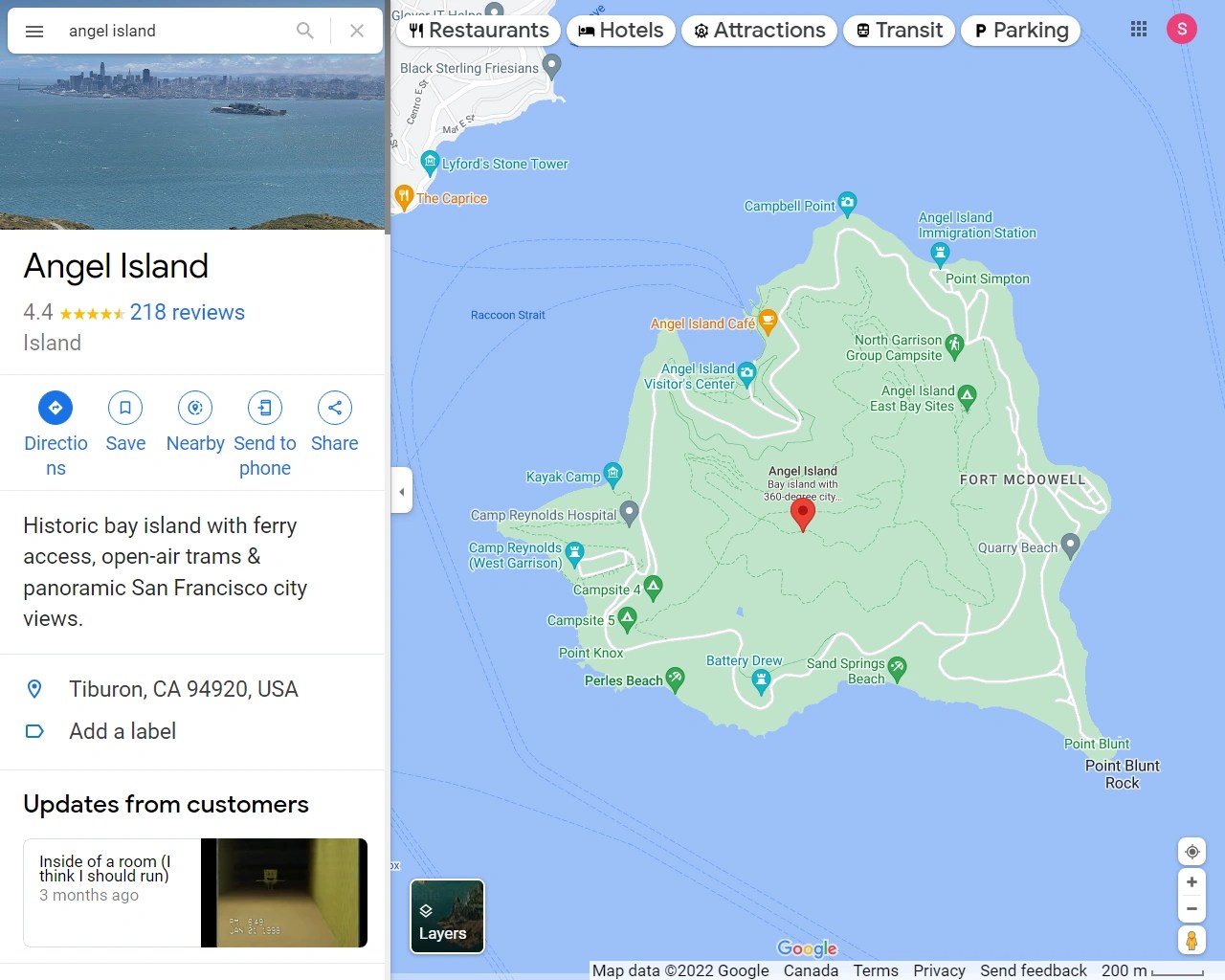Open the Layers map switcher

pos(447,916)
